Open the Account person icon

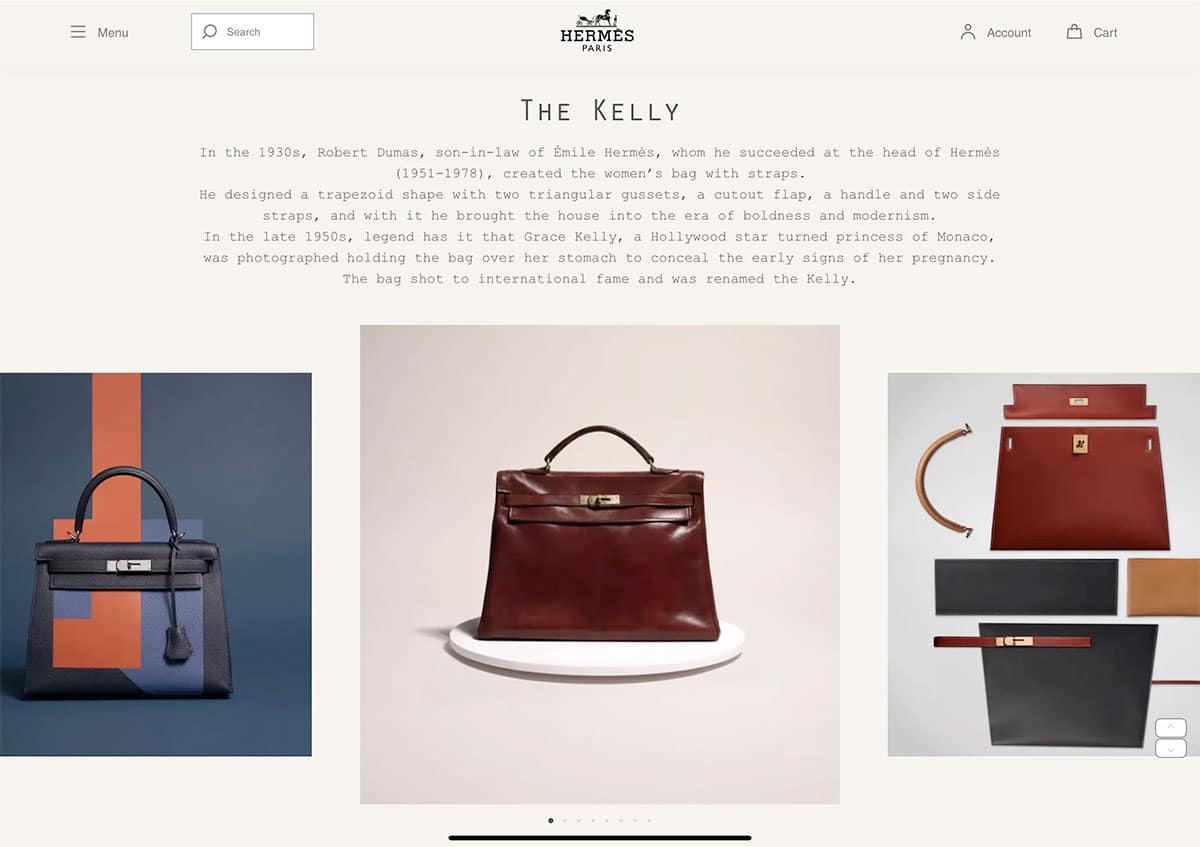click(967, 32)
